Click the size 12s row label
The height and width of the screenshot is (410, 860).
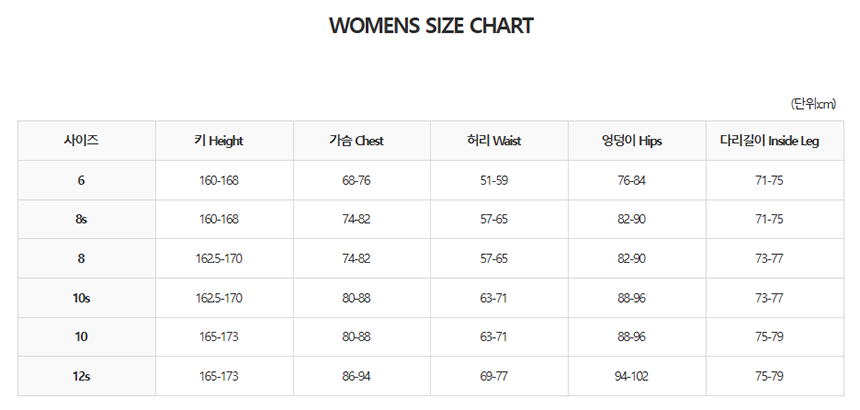pos(81,376)
